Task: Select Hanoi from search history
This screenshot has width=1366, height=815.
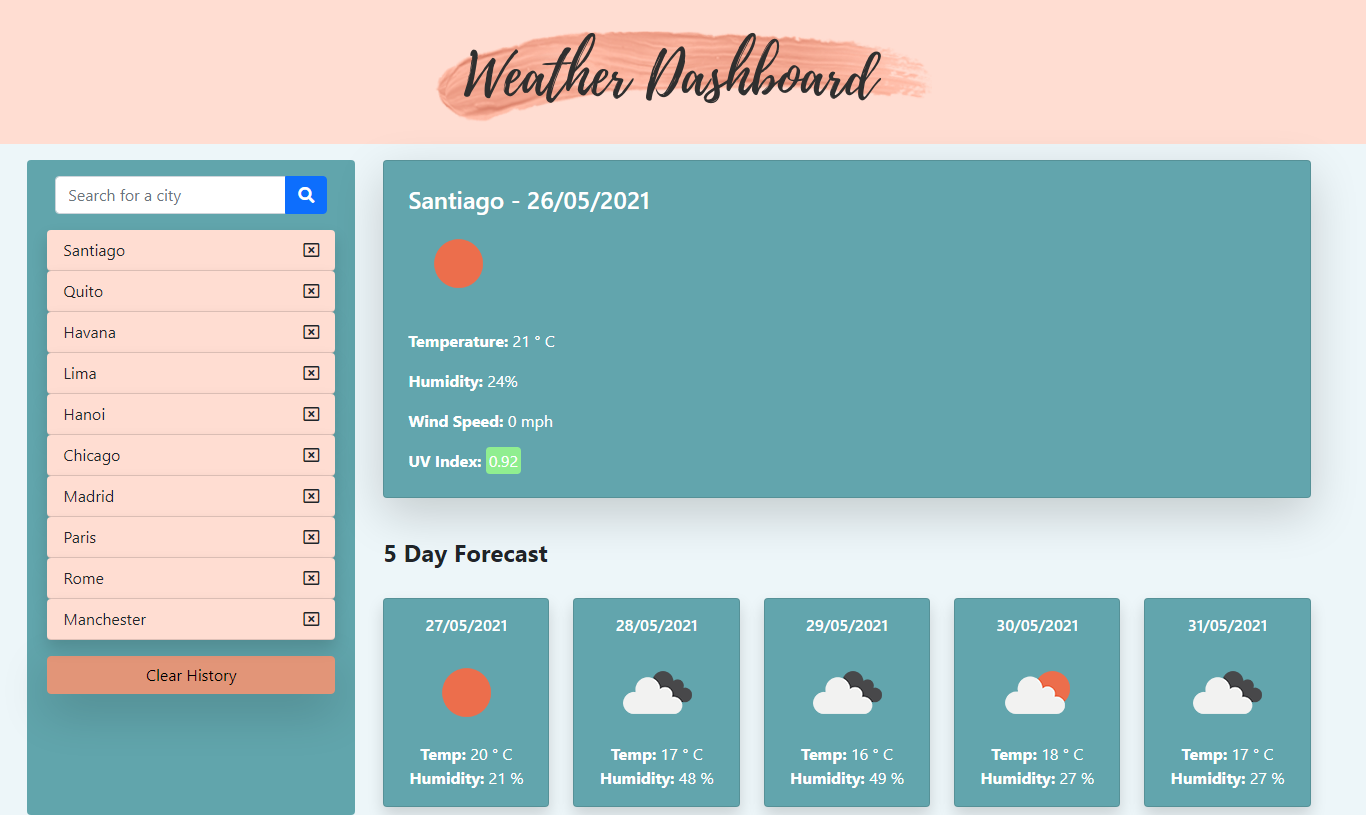Action: click(85, 414)
